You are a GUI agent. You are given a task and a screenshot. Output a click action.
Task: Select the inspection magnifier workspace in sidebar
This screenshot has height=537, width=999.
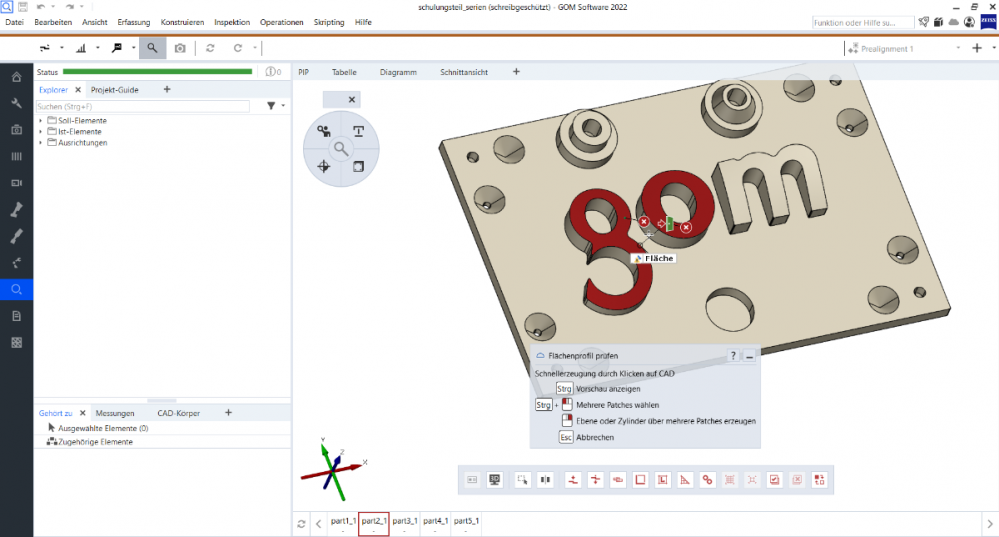(16, 289)
